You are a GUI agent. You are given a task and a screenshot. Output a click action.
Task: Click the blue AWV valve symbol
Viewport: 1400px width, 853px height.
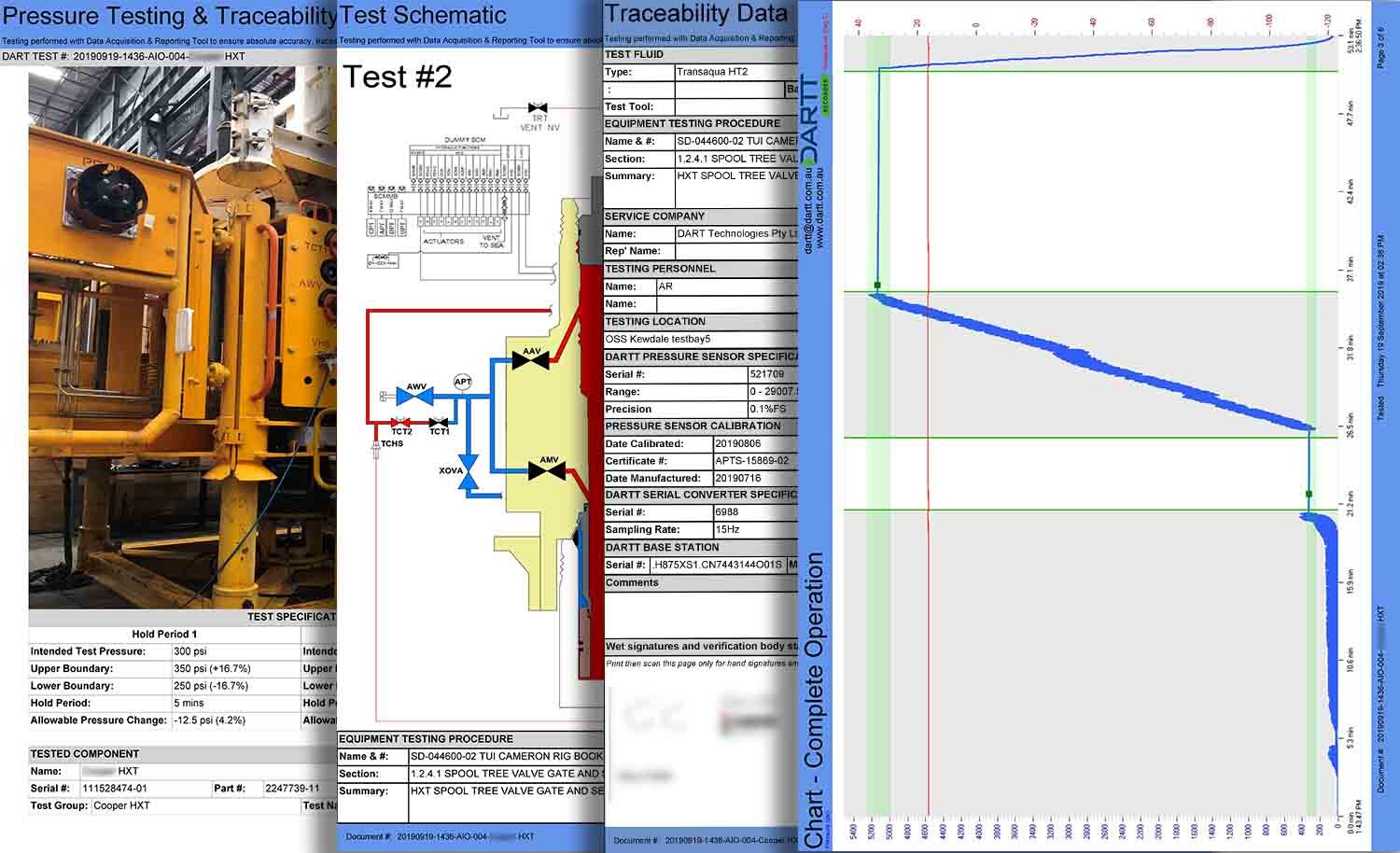414,396
